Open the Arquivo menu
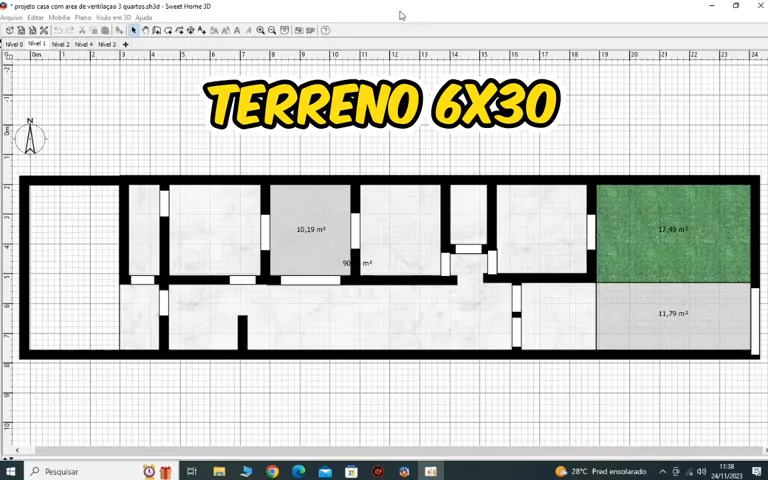 pos(11,17)
